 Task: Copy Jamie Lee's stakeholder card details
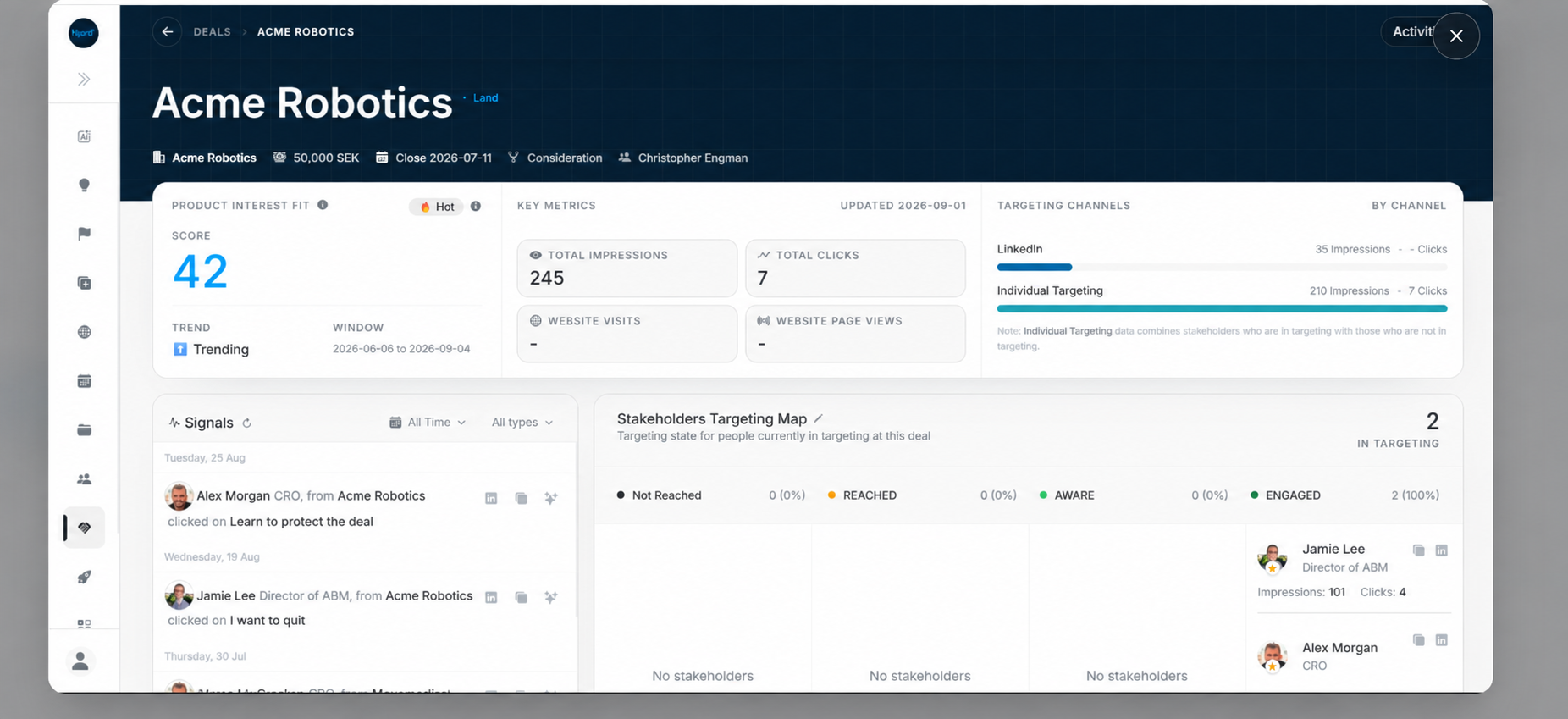(1419, 550)
